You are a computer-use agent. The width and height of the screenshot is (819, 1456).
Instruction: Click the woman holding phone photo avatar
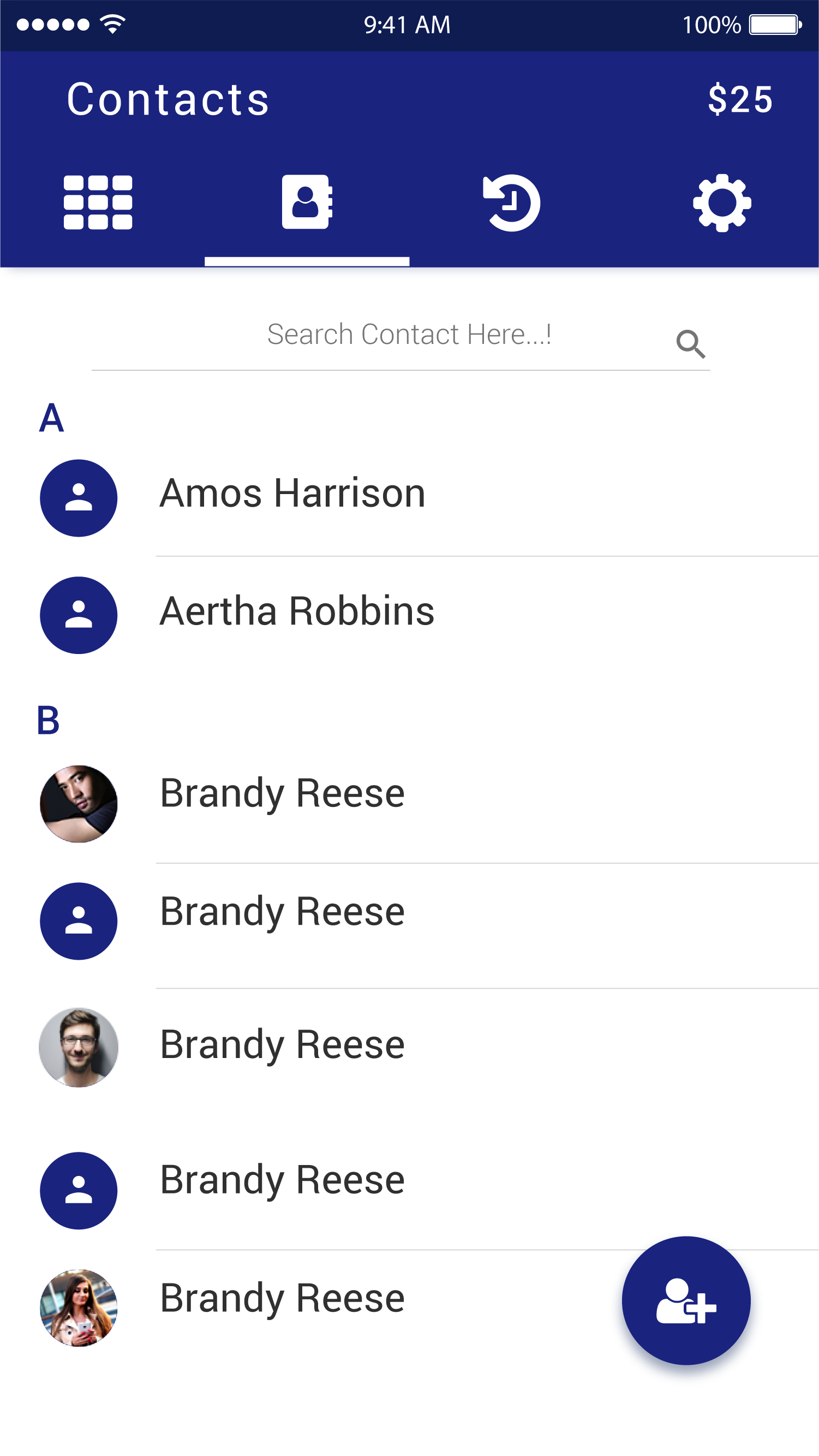point(79,1308)
